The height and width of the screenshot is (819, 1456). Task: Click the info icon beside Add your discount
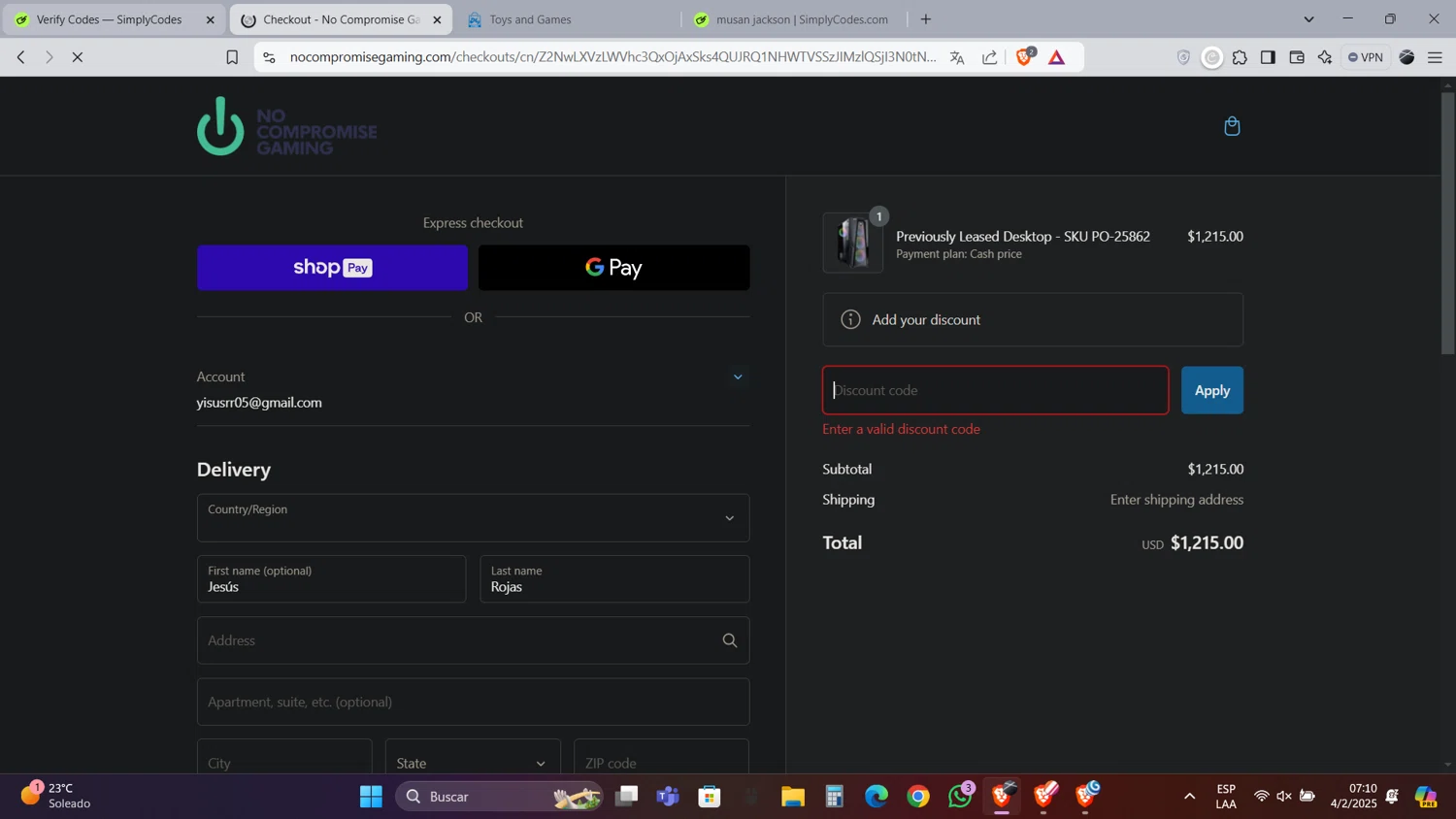850,319
